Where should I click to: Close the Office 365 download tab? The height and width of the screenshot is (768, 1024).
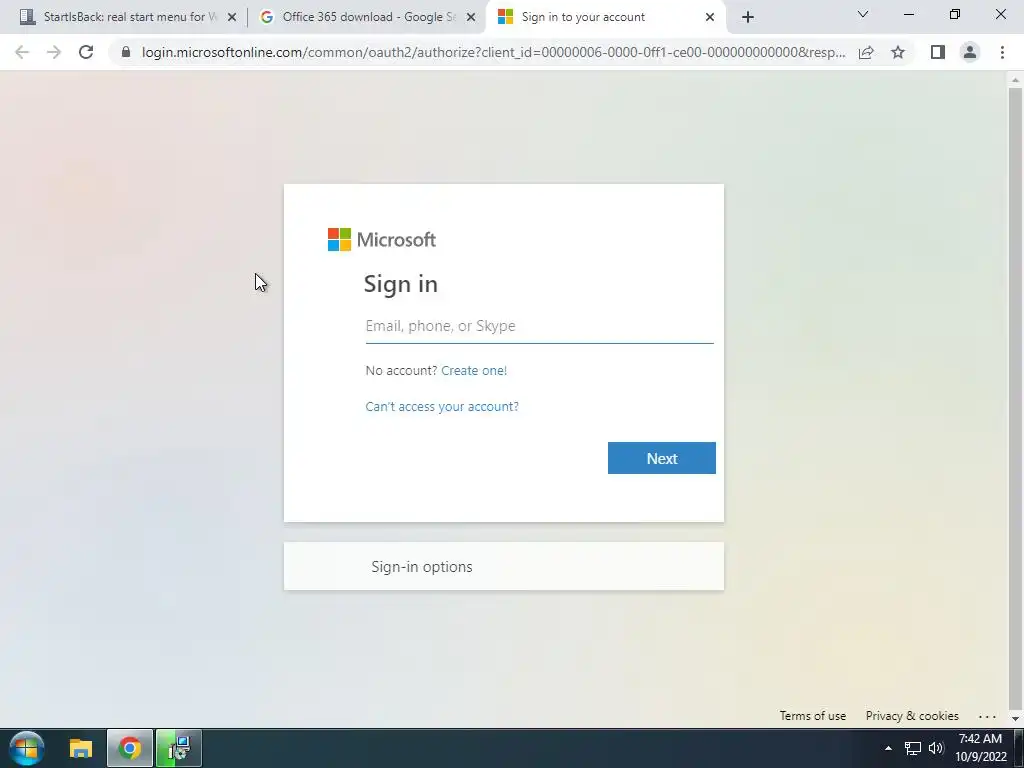coord(471,18)
